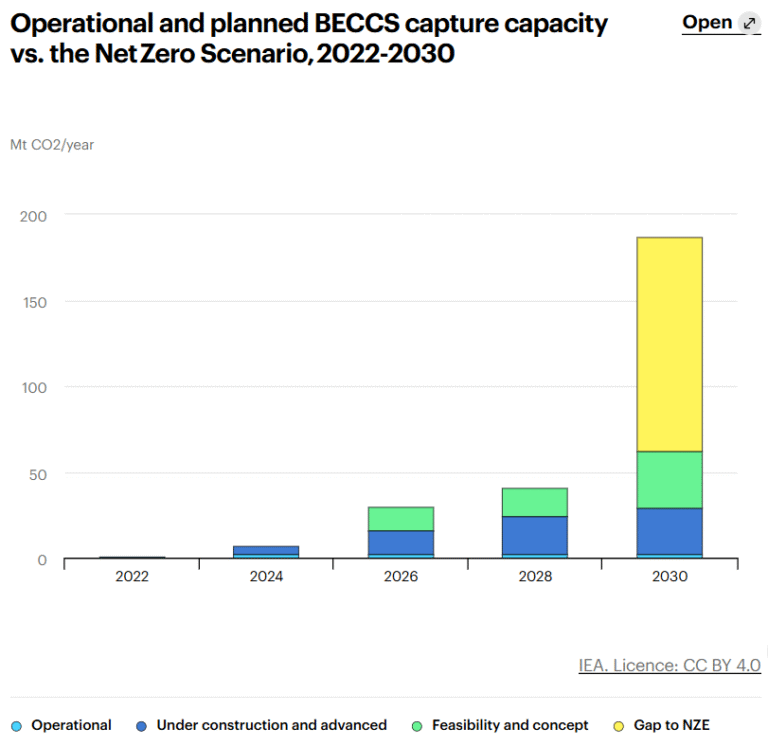Toggle Under construction and advanced legend entry
Image resolution: width=768 pixels, height=746 pixels.
tap(262, 725)
